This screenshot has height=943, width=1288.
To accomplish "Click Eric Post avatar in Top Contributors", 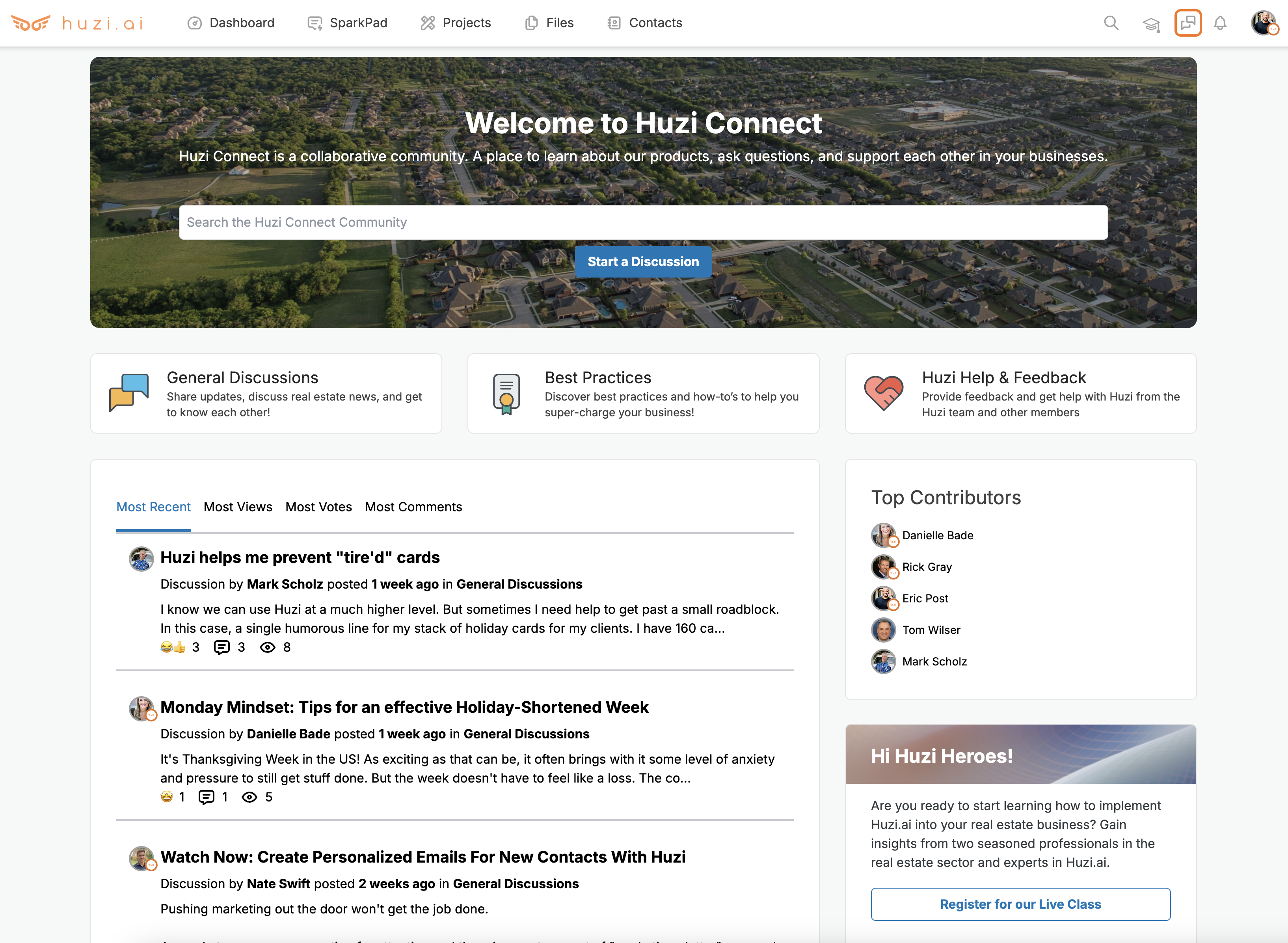I will 883,598.
